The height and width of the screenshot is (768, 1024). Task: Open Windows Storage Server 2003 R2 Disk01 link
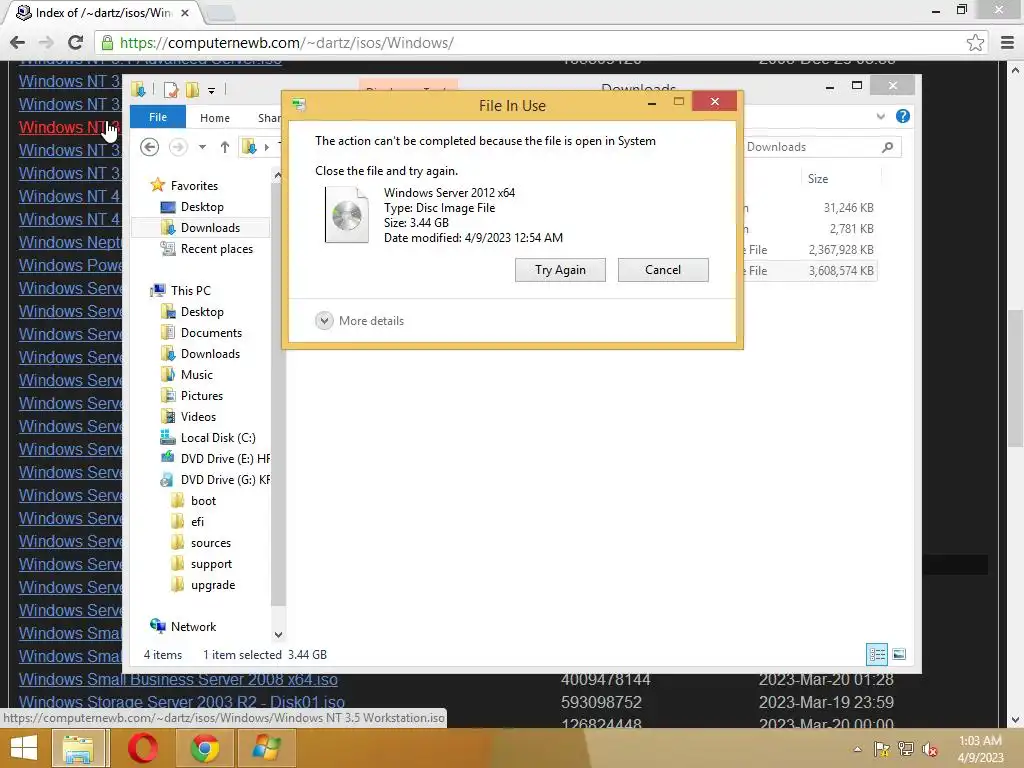182,702
